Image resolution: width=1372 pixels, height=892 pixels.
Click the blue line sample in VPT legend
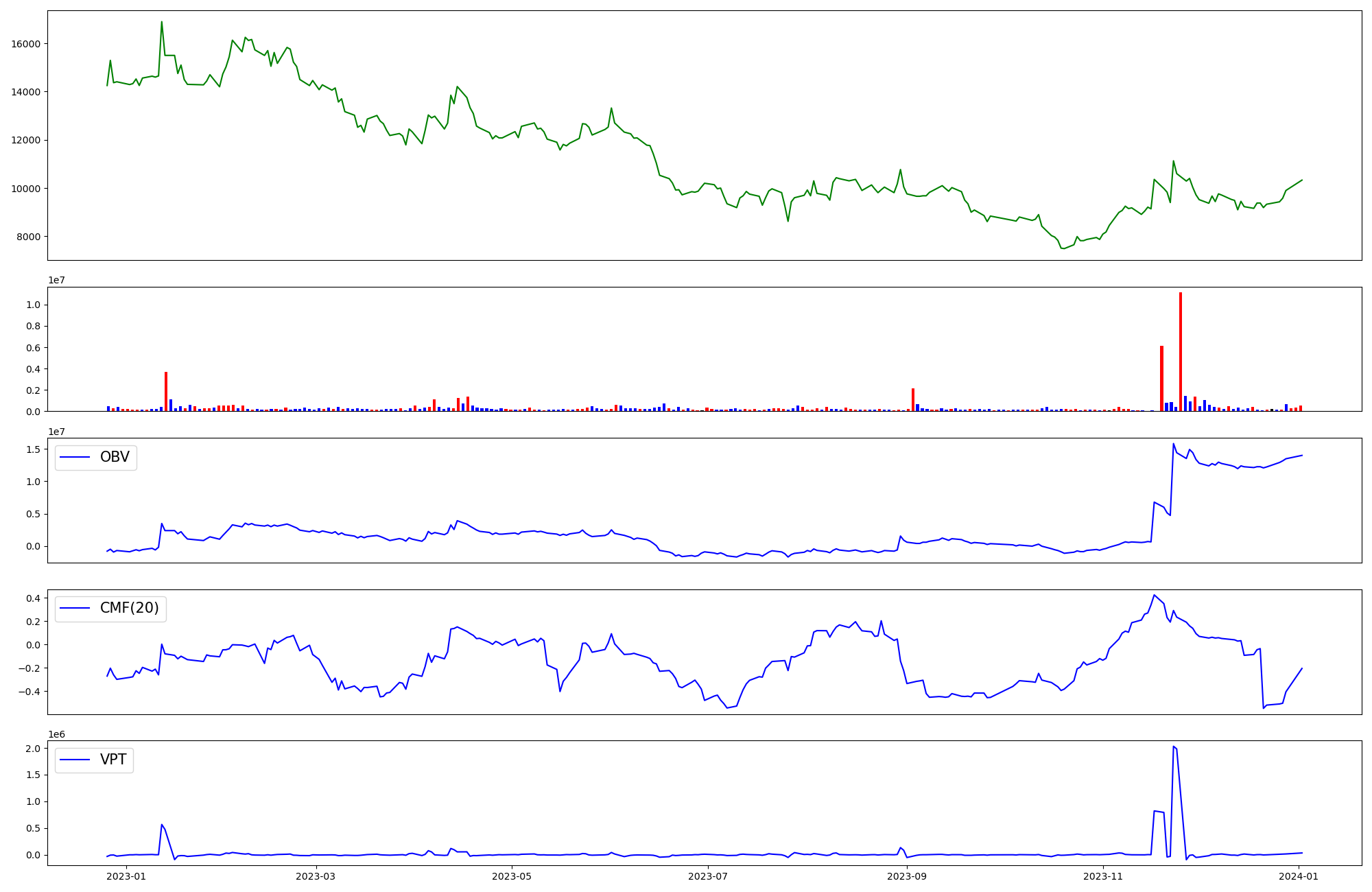tap(75, 760)
